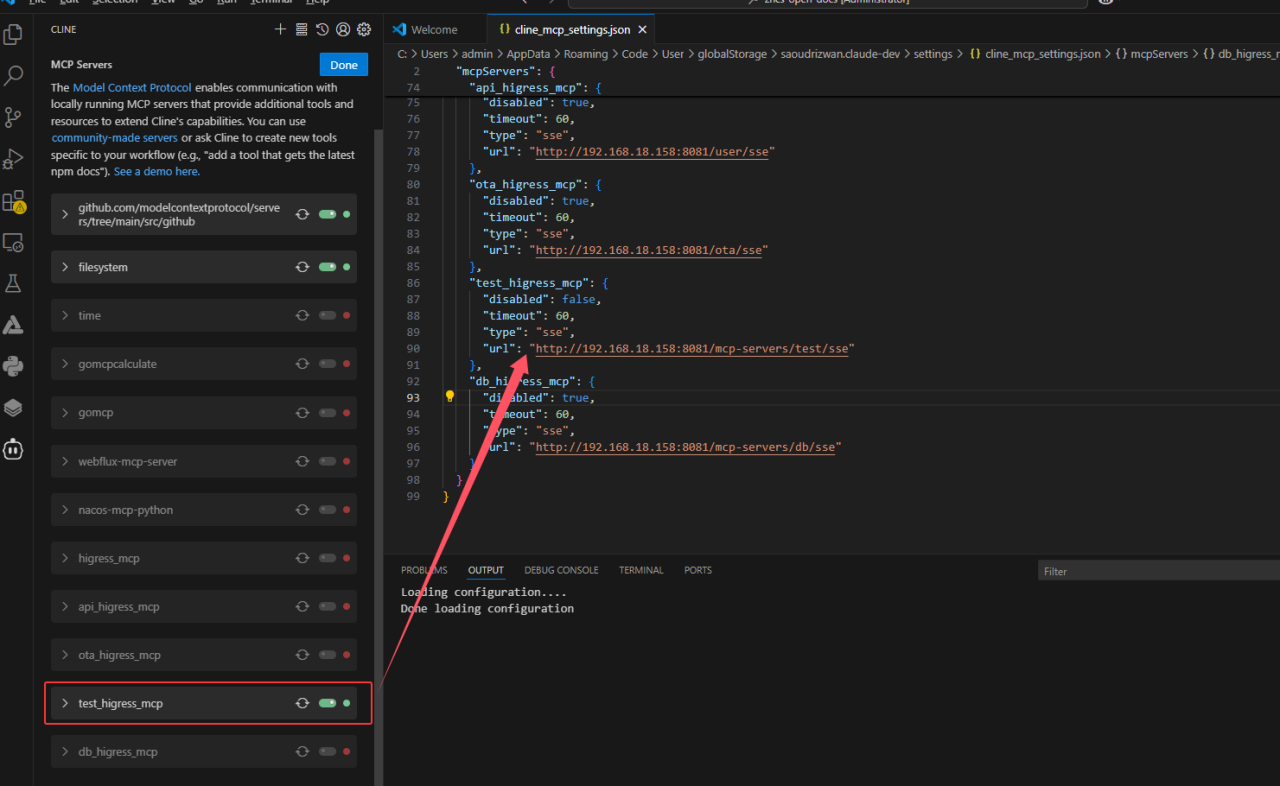Disable the test_higress_mcp server toggle

(x=327, y=703)
